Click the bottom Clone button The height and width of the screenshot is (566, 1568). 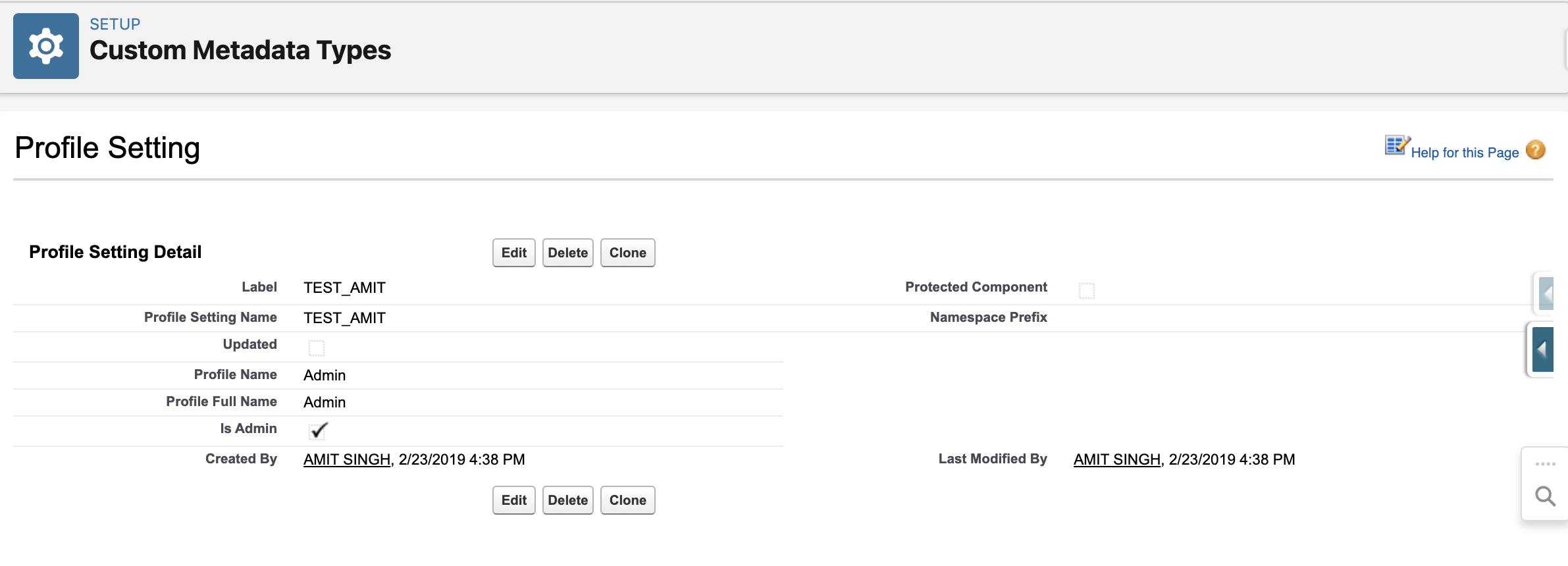click(x=627, y=500)
